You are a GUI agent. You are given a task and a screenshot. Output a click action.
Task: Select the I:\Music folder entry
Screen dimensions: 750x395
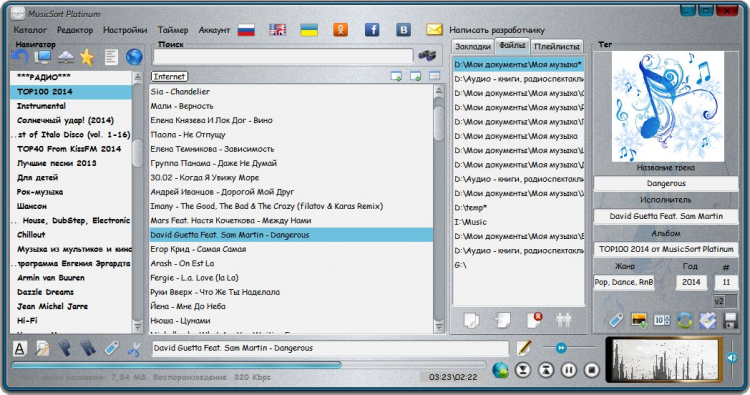pyautogui.click(x=518, y=222)
